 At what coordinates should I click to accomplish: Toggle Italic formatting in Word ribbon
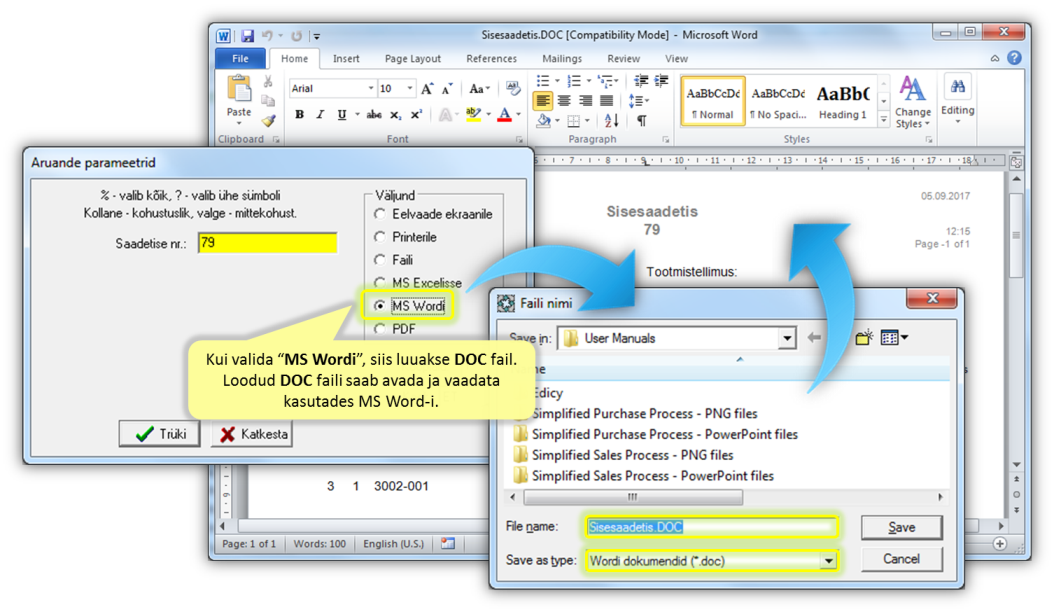coord(321,115)
